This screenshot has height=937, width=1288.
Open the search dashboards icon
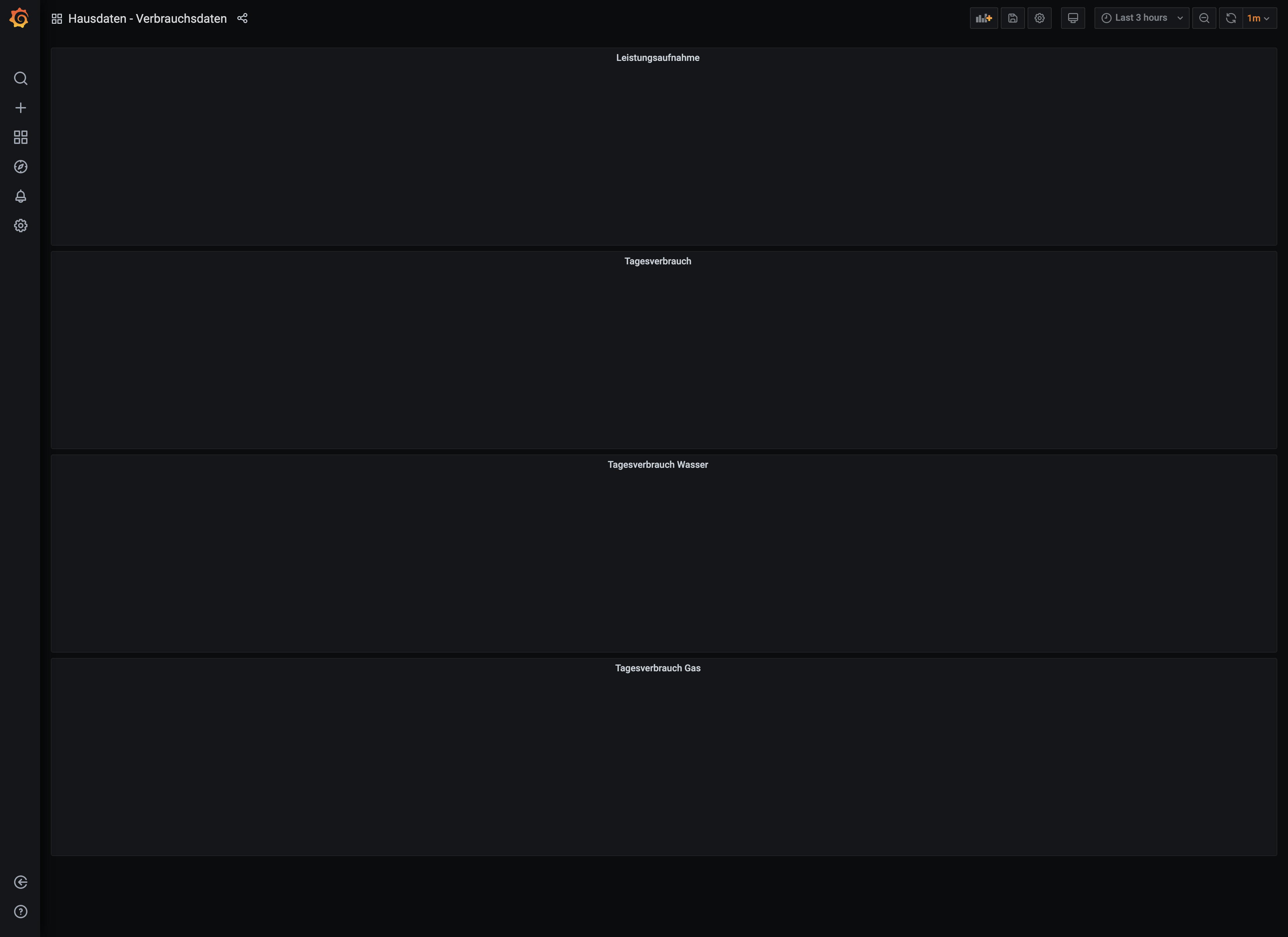tap(20, 78)
